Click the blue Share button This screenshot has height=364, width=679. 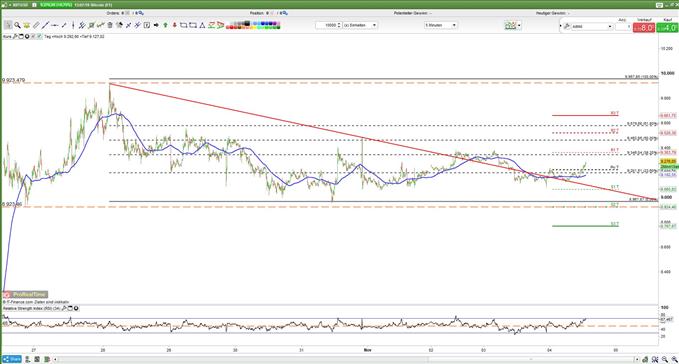[12, 359]
